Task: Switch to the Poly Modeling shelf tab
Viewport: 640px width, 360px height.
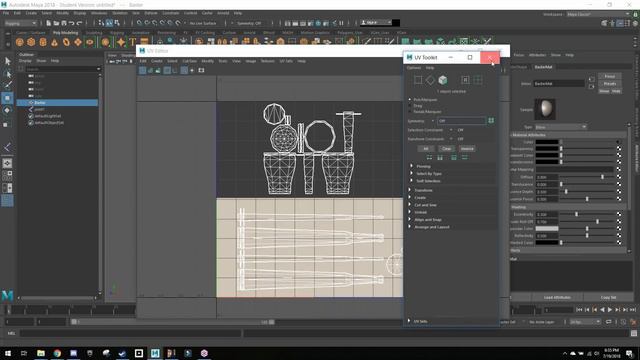Action: [65, 33]
